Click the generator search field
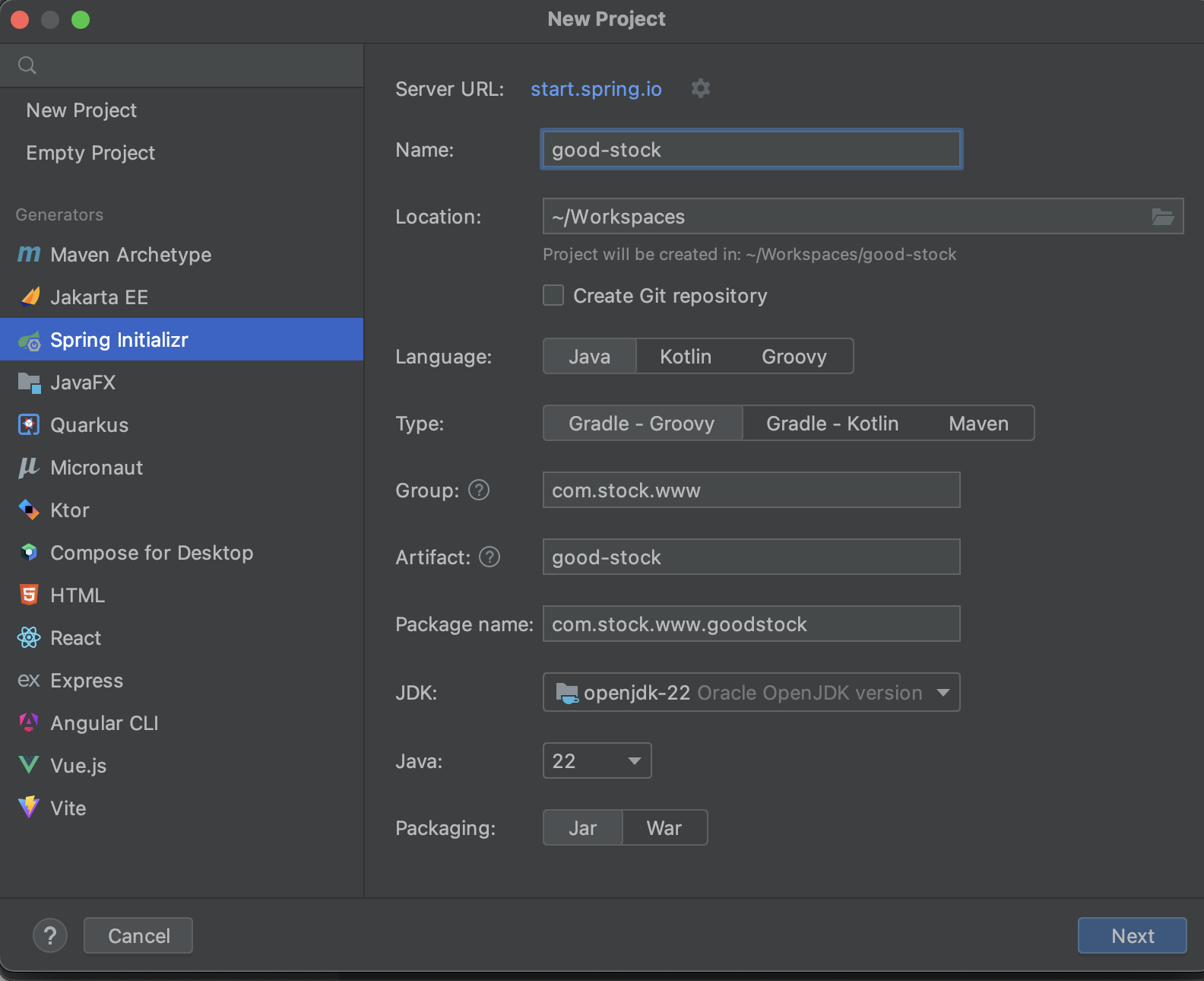 182,65
